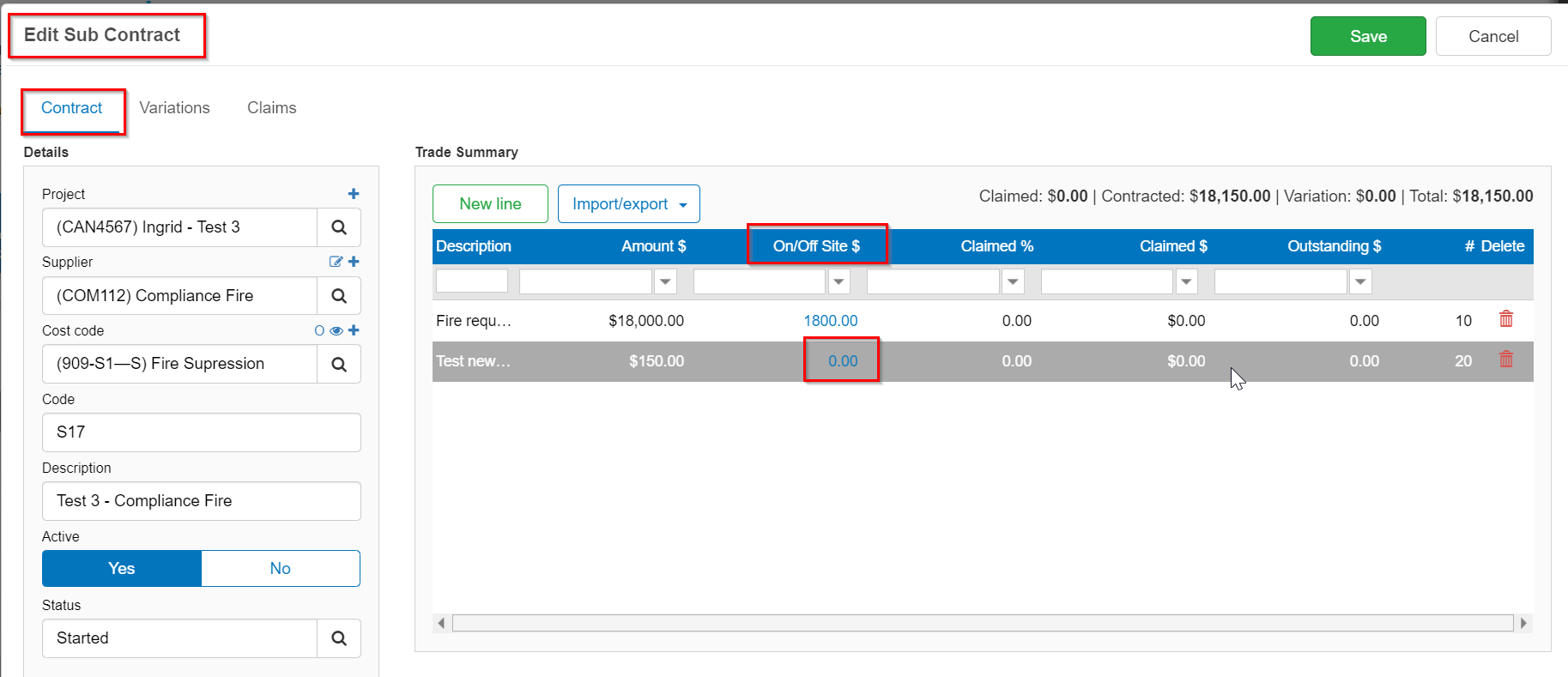1568x677 pixels.
Task: Open the Claimed $ filter dropdown
Action: click(x=1186, y=281)
